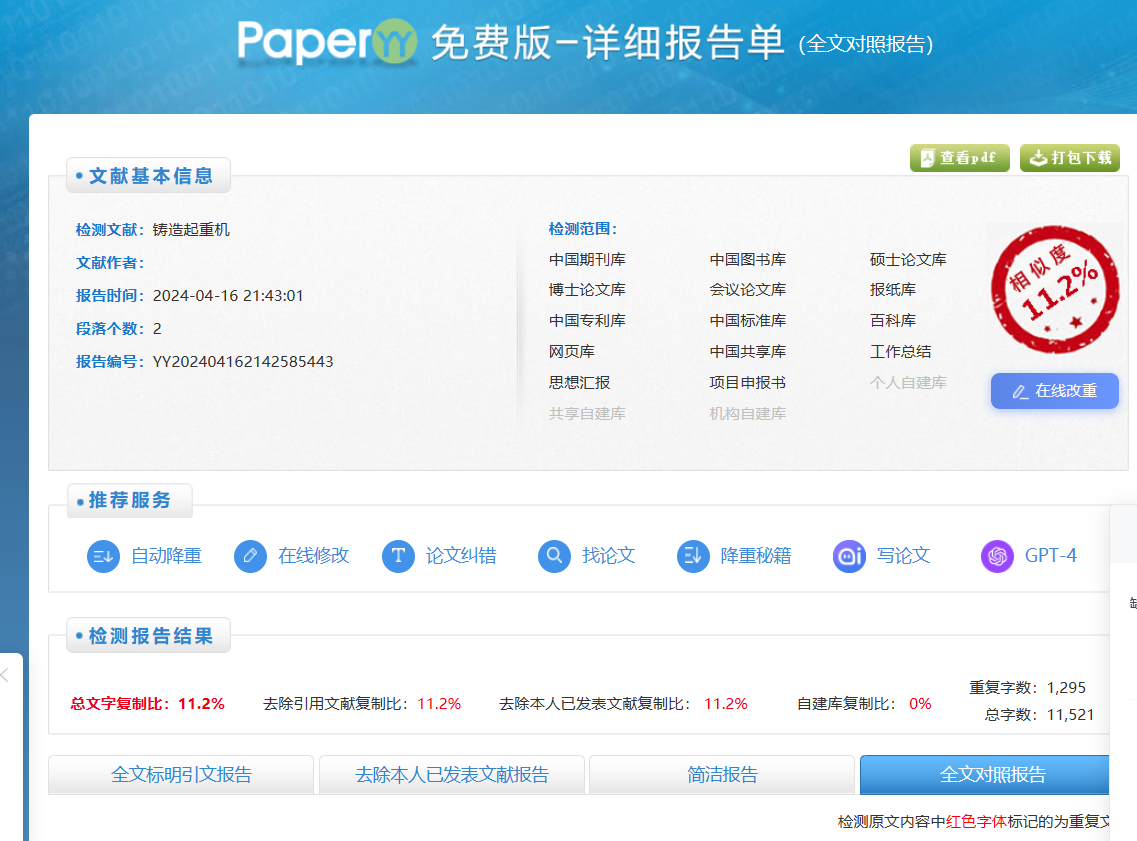Open the 在线修改 pencil icon
The image size is (1137, 841).
pos(250,556)
